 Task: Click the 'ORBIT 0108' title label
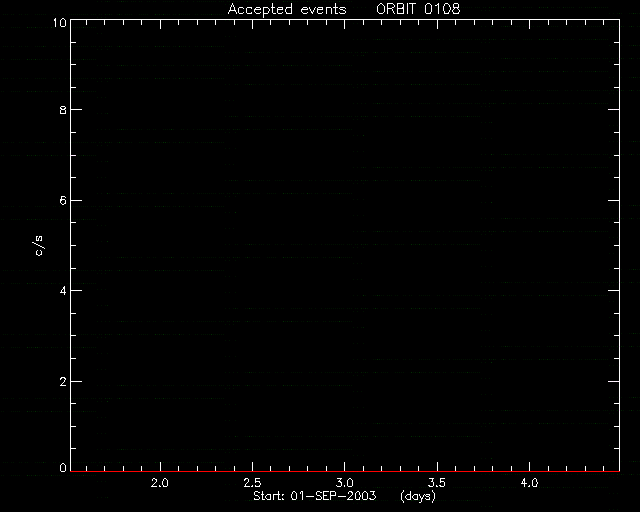click(418, 9)
